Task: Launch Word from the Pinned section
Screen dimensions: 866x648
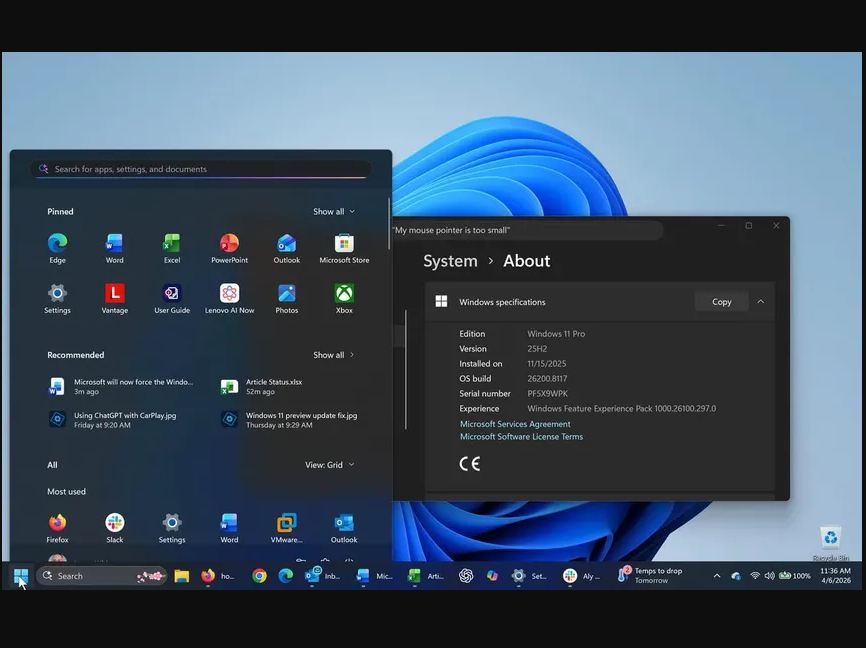Action: 115,249
